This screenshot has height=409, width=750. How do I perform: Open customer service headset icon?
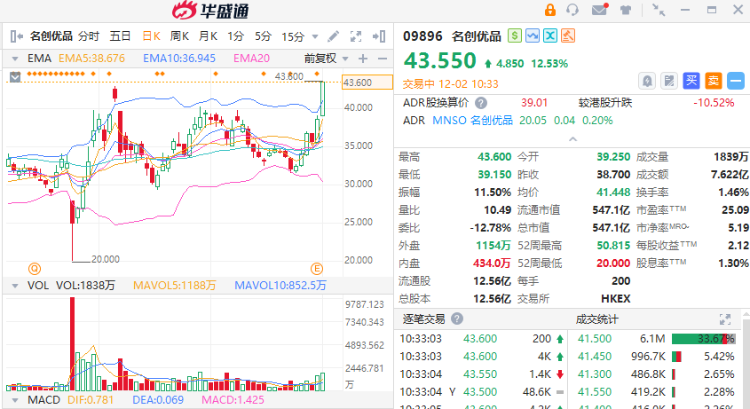tap(572, 10)
